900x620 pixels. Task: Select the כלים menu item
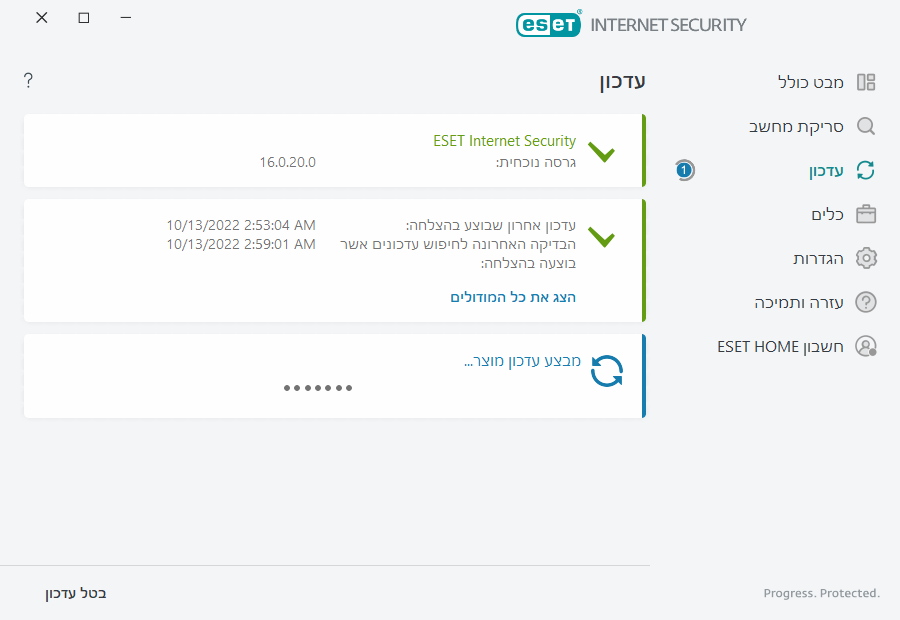(827, 214)
